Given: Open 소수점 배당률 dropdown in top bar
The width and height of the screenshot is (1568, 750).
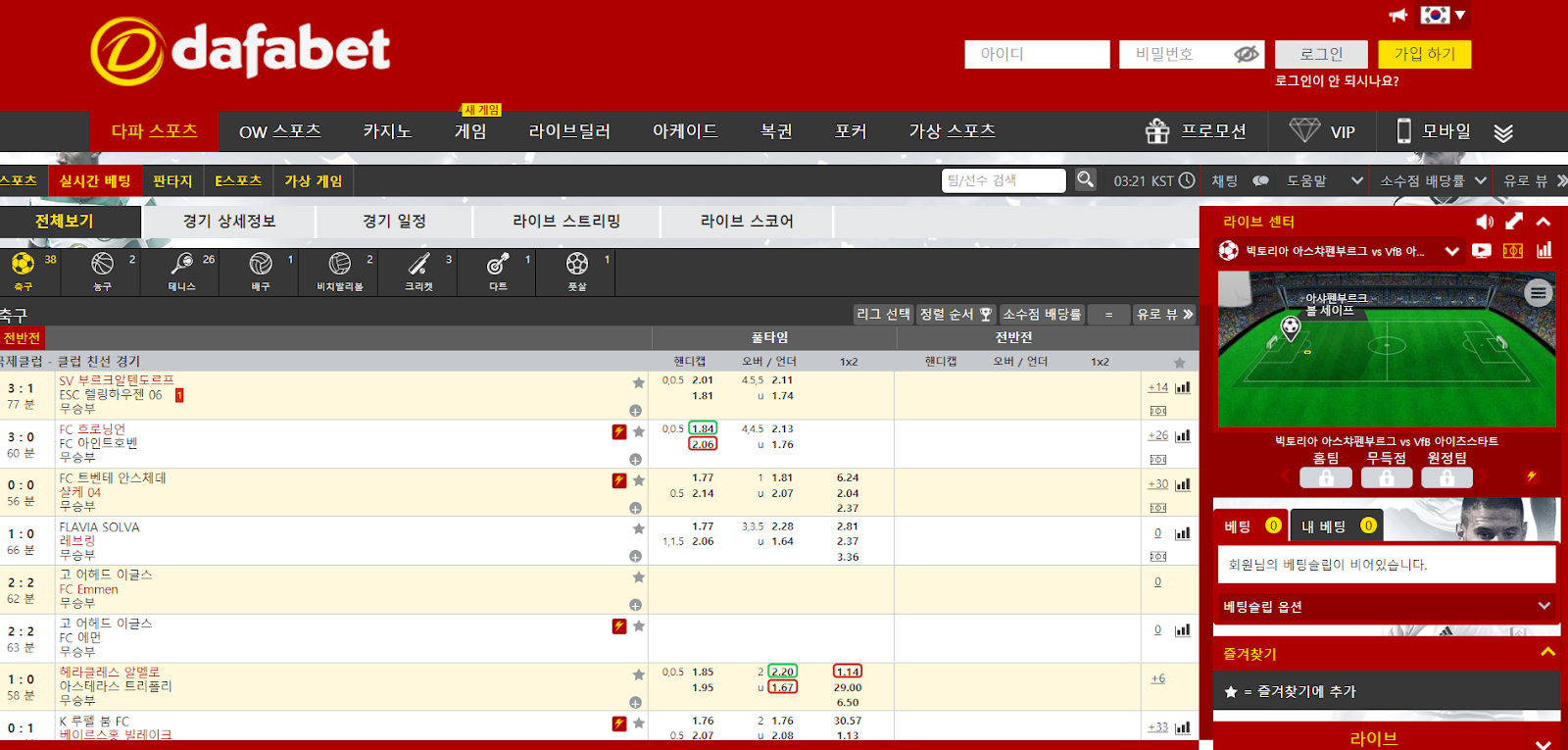Looking at the screenshot, I should 1433,180.
